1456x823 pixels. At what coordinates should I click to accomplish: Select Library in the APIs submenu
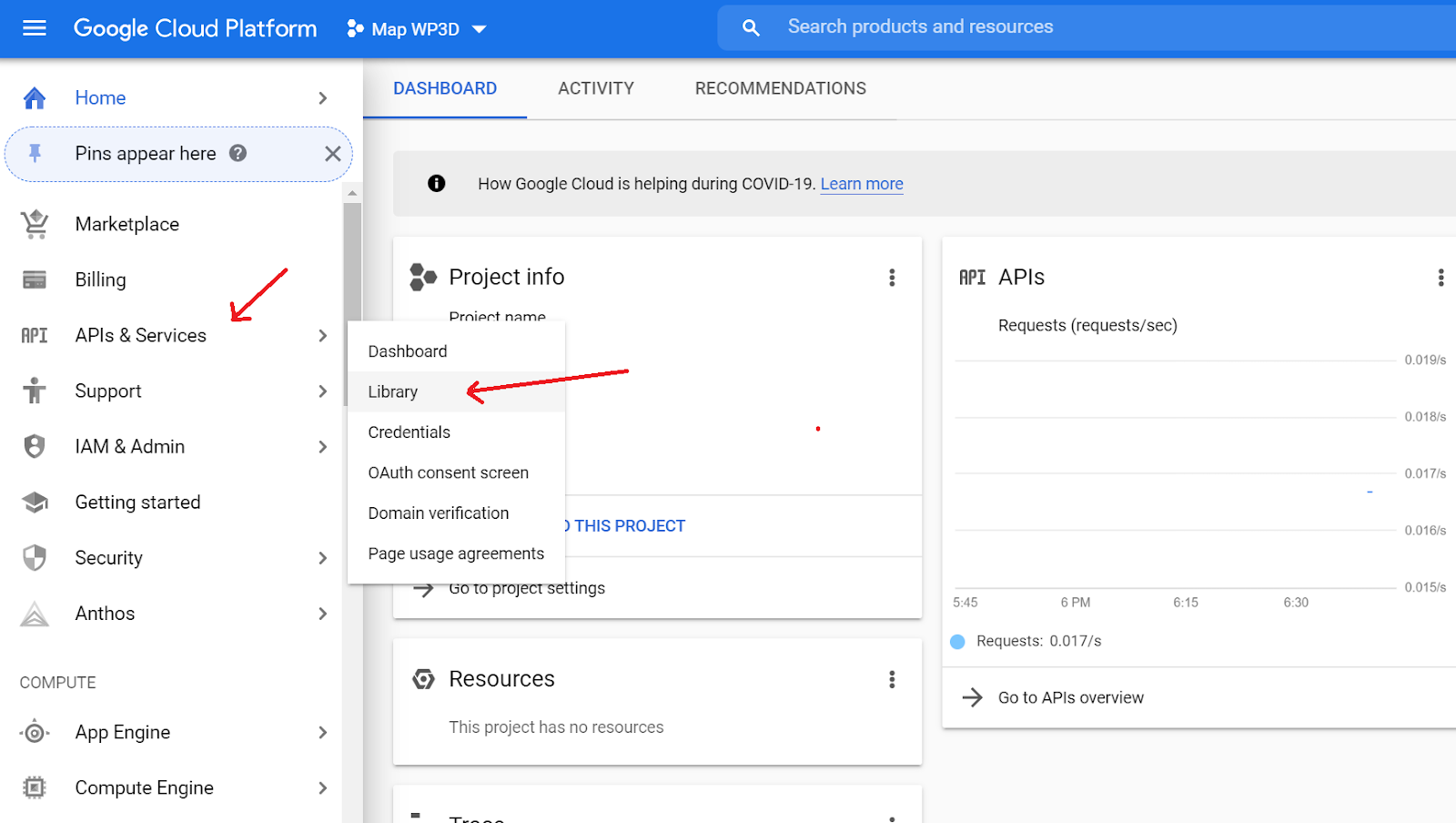point(456,391)
